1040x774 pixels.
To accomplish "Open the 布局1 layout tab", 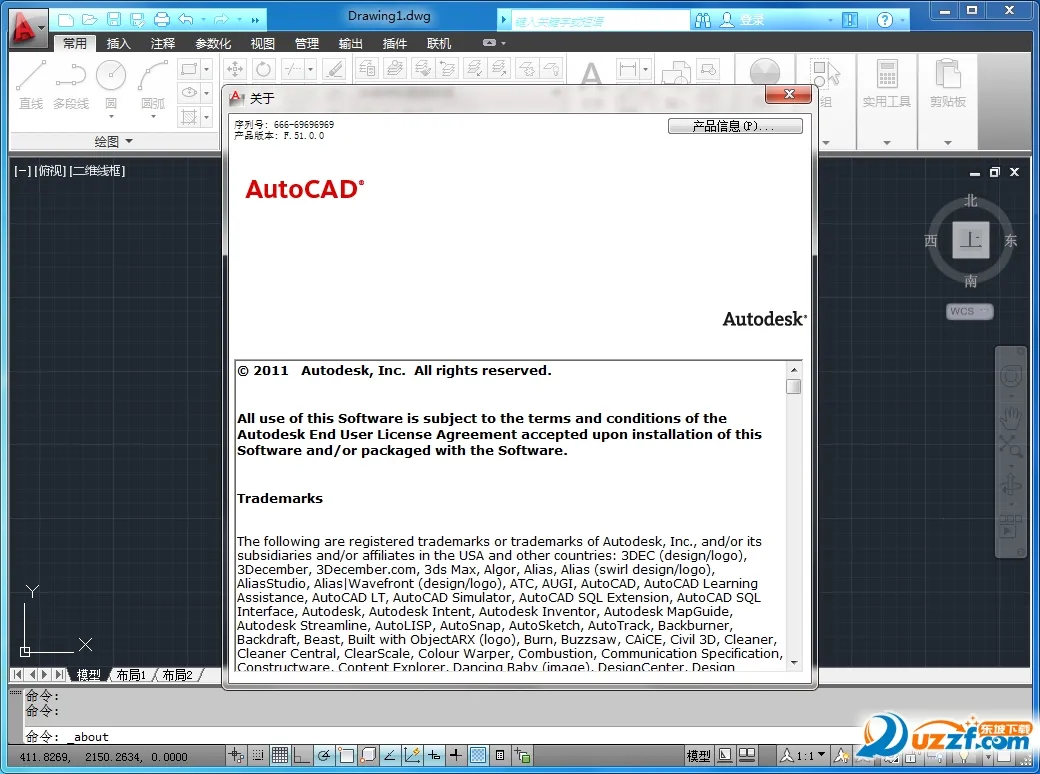I will point(131,675).
